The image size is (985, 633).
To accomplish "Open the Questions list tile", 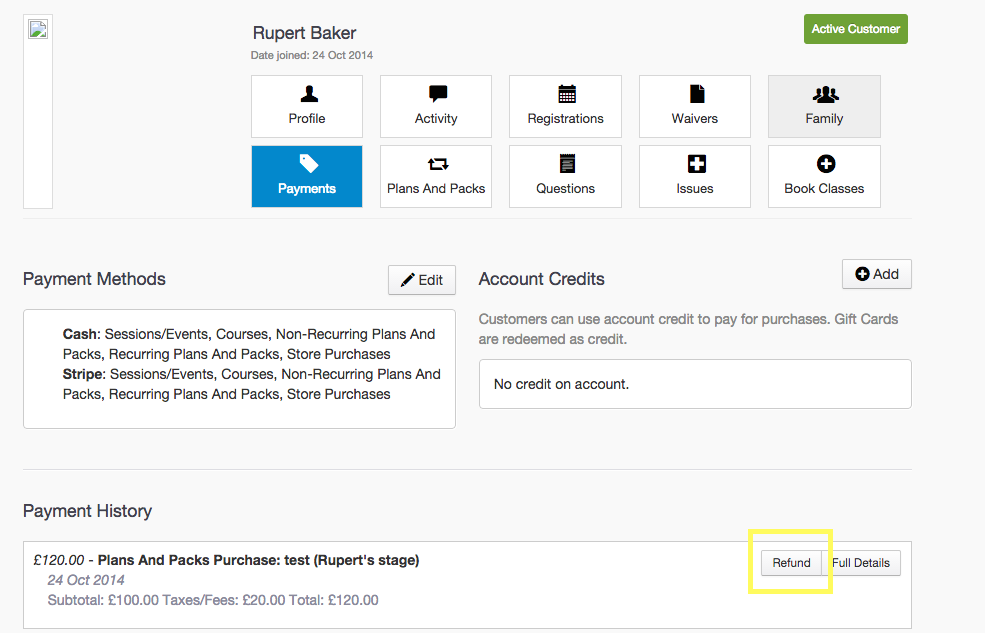I will point(565,176).
